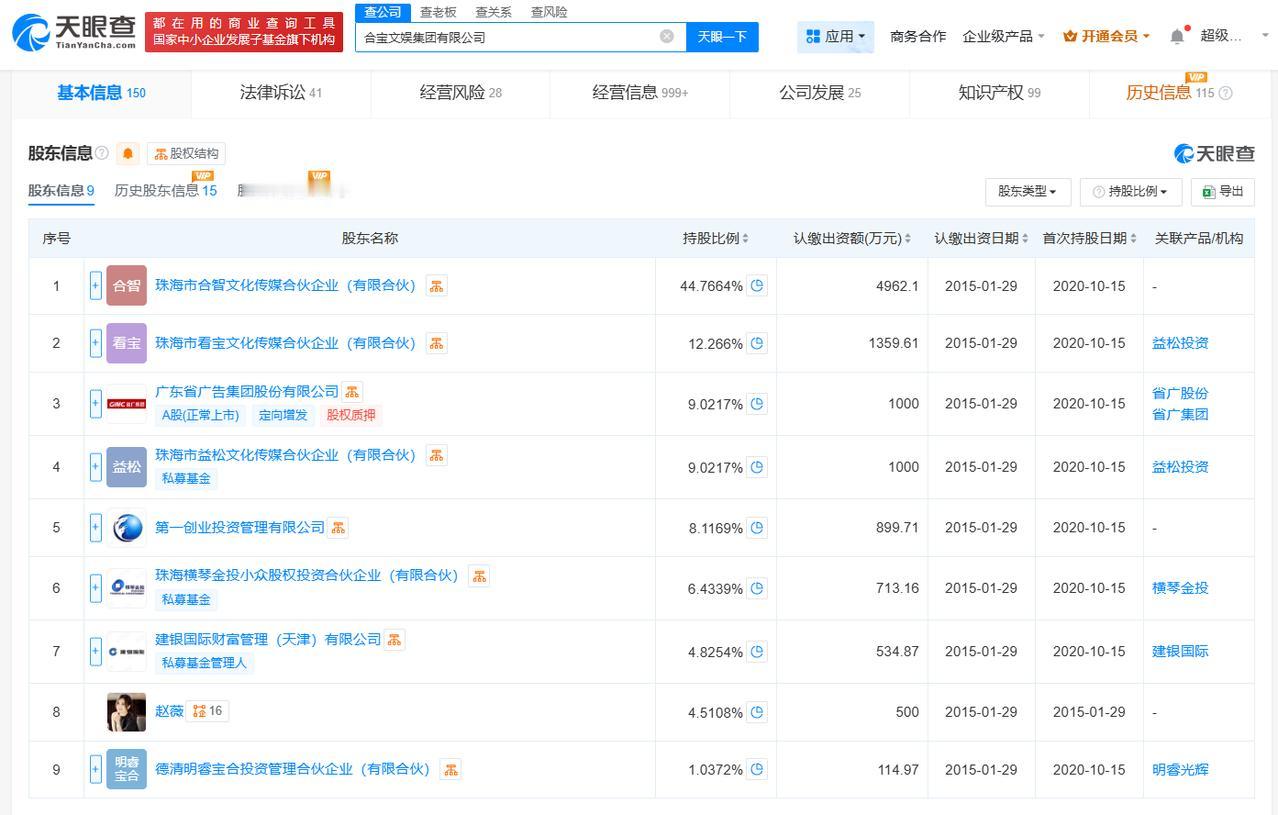Open the 公司发展 tab
This screenshot has height=815, width=1278.
(x=820, y=93)
